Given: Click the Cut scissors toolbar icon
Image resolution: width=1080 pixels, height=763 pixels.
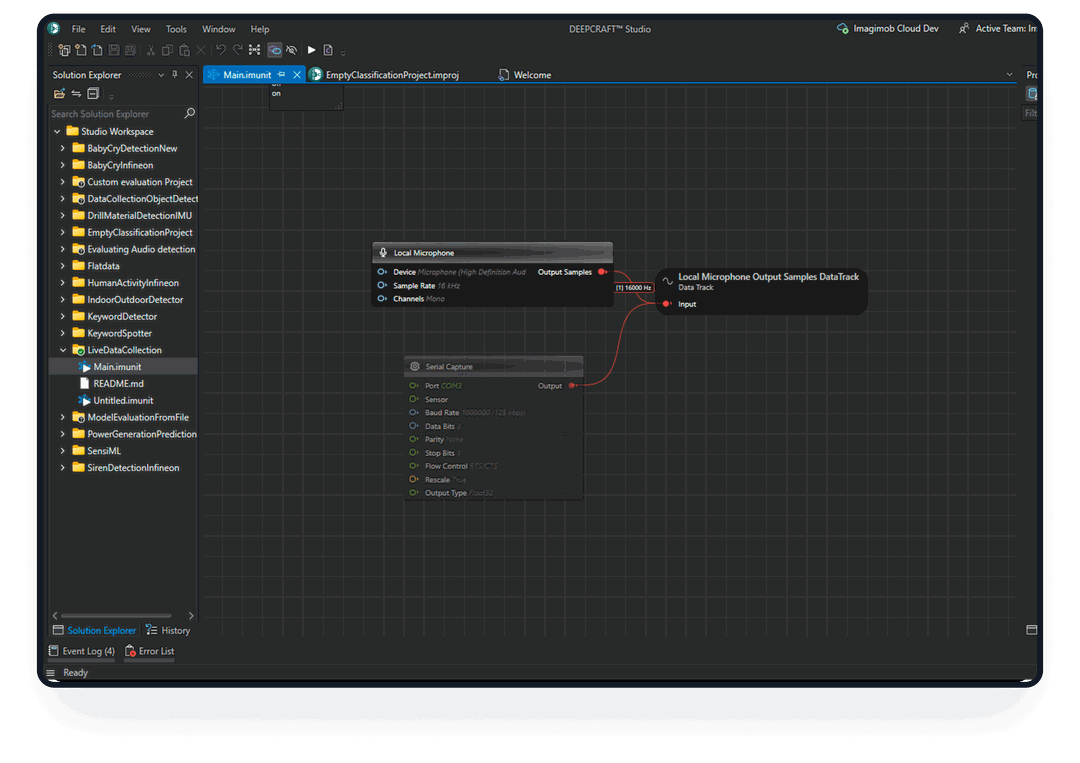Looking at the screenshot, I should (x=151, y=50).
